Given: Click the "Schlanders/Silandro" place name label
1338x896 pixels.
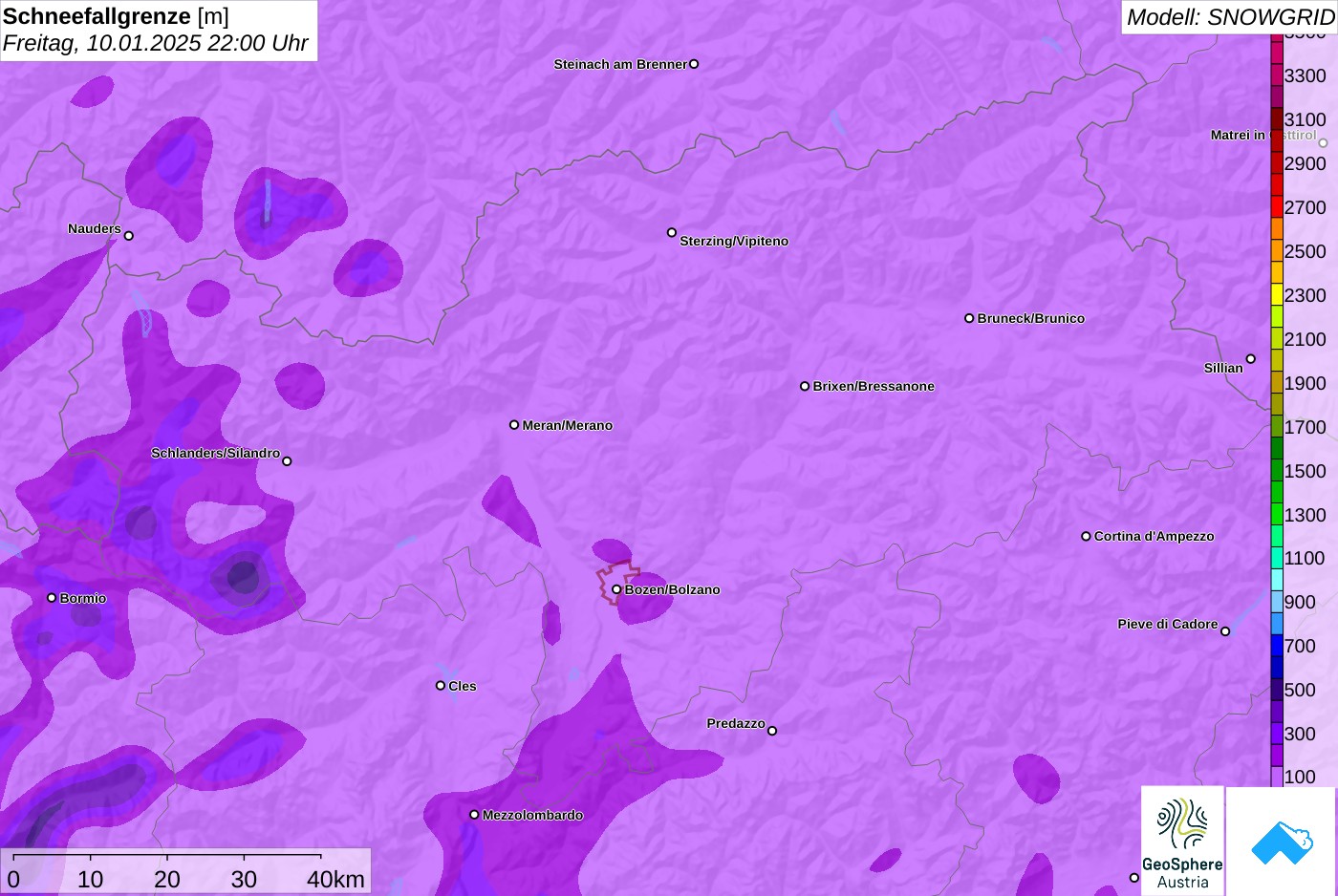Looking at the screenshot, I should (x=215, y=453).
